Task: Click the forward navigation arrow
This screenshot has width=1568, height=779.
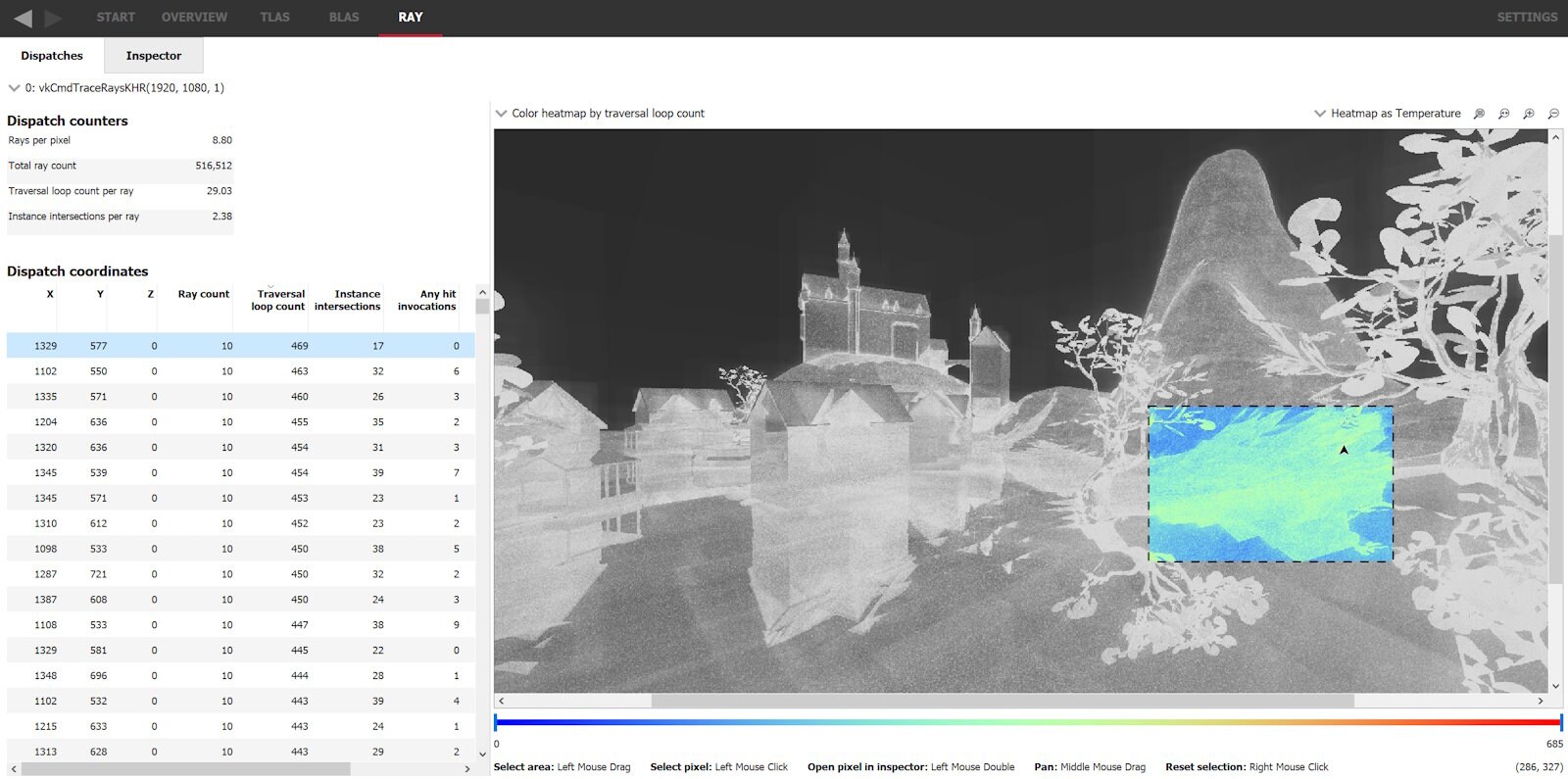Action: (54, 18)
